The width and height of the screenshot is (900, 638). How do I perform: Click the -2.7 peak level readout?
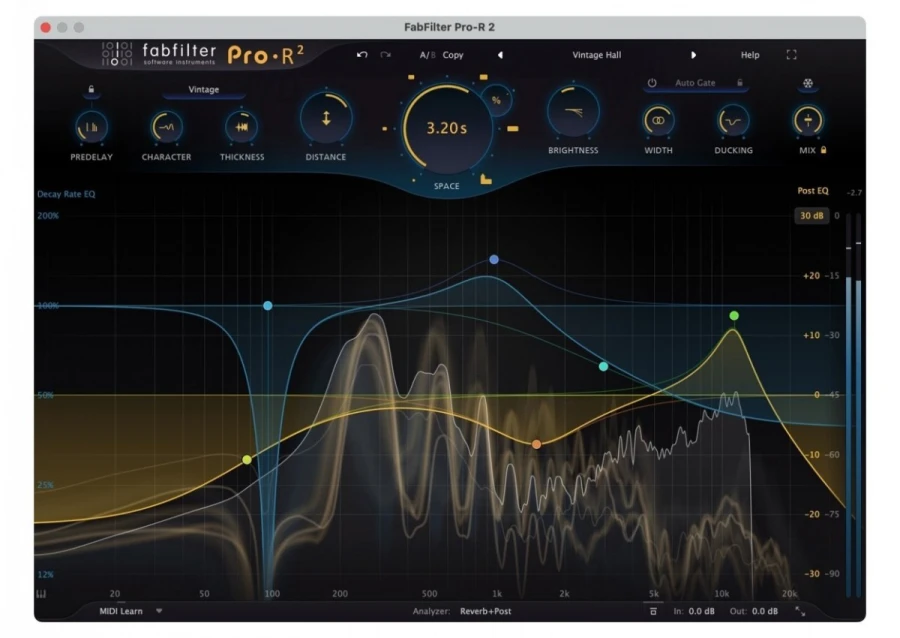pyautogui.click(x=854, y=192)
